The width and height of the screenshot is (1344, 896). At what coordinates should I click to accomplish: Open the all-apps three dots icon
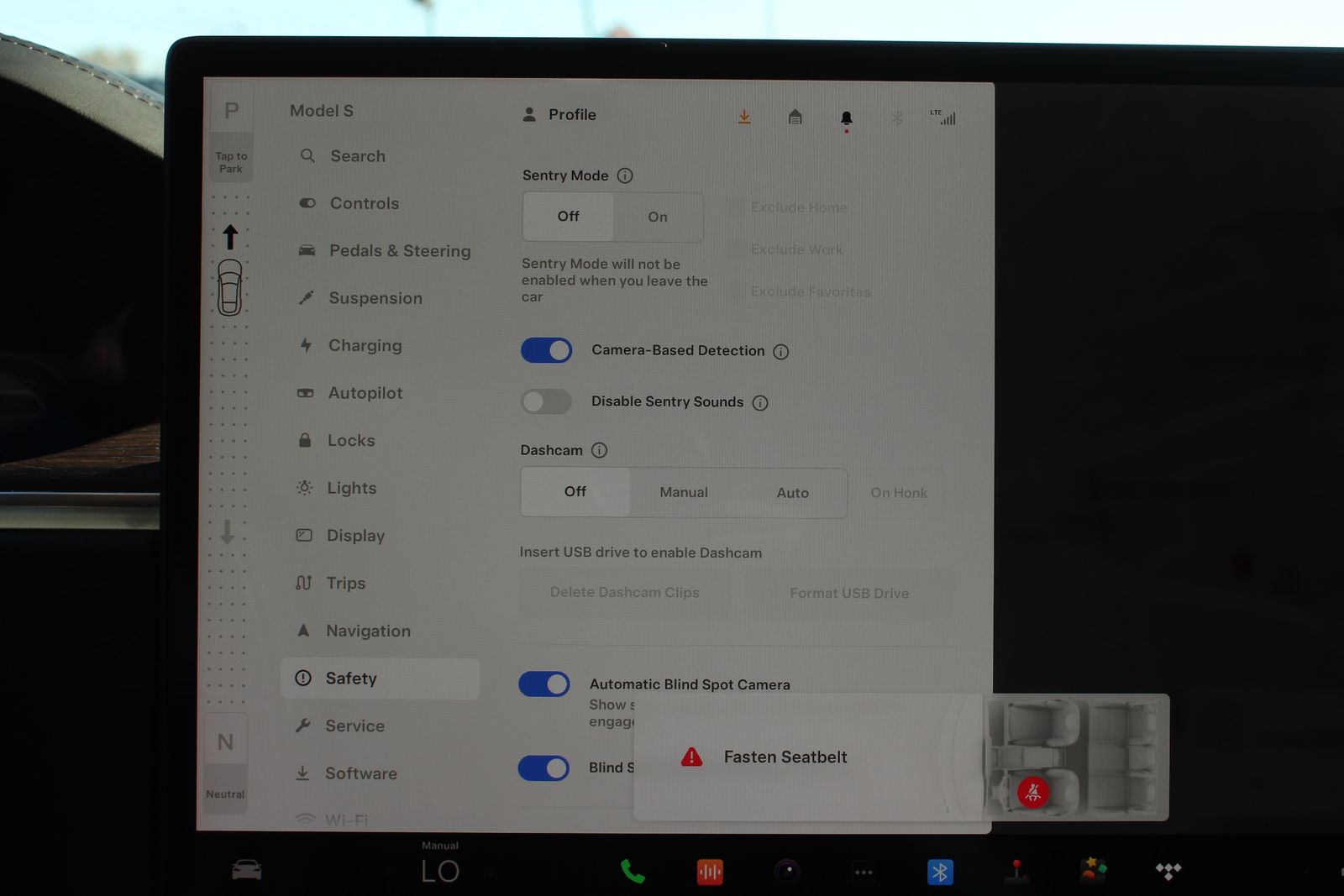tap(864, 872)
